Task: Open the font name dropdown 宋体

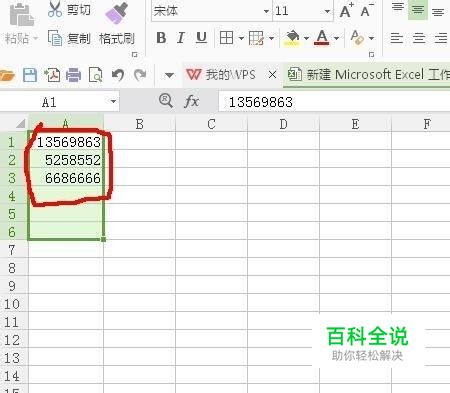Action: coord(266,11)
